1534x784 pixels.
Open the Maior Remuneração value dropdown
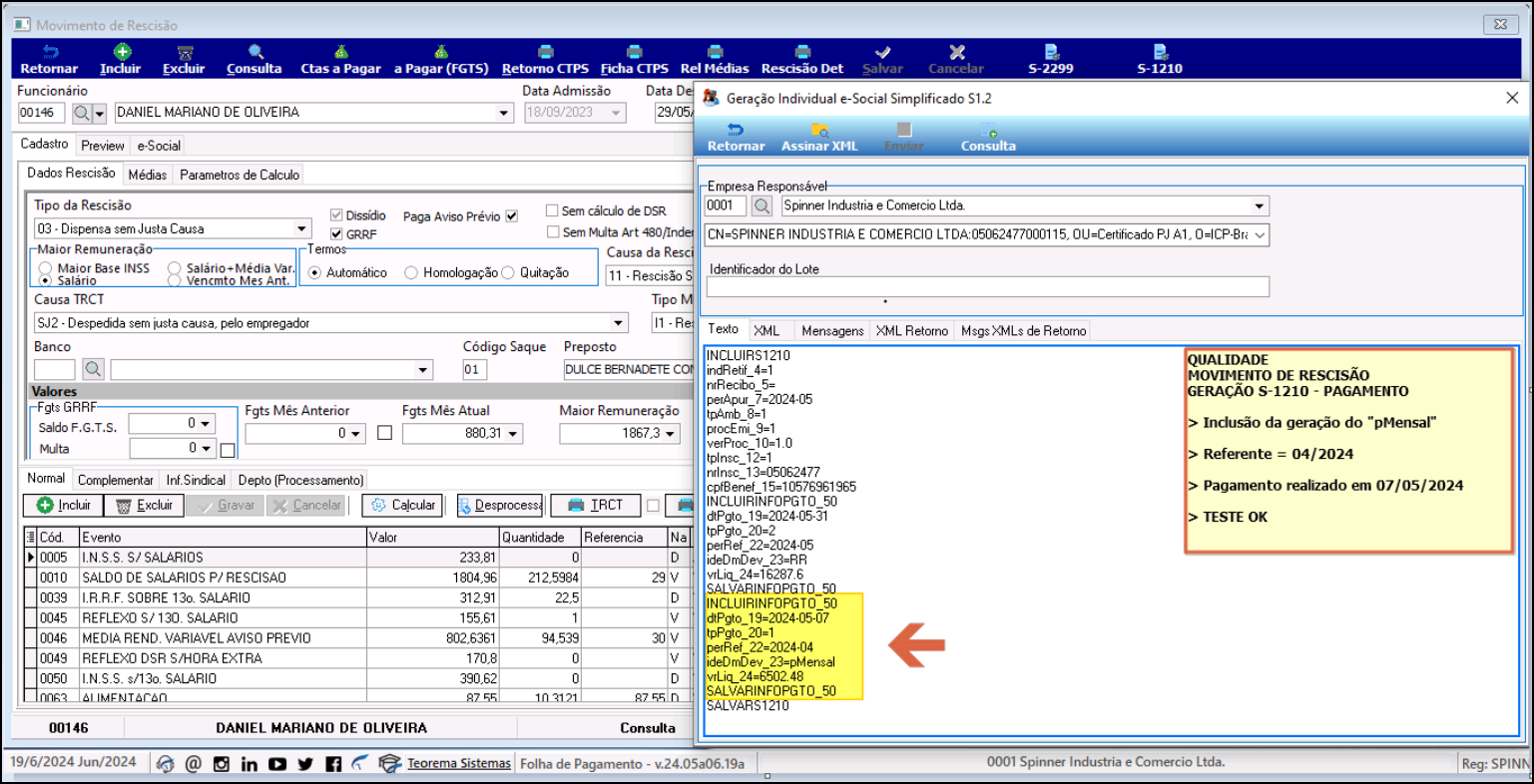coord(671,433)
